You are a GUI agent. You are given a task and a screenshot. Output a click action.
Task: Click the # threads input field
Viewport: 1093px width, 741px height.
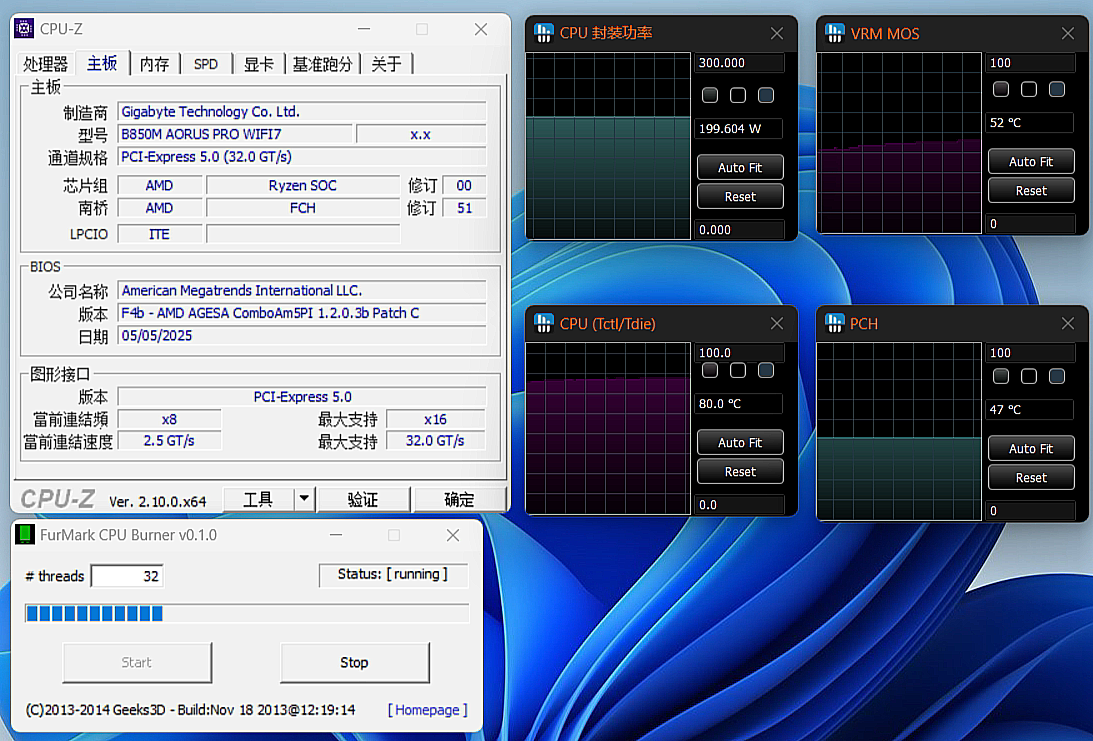click(x=127, y=576)
